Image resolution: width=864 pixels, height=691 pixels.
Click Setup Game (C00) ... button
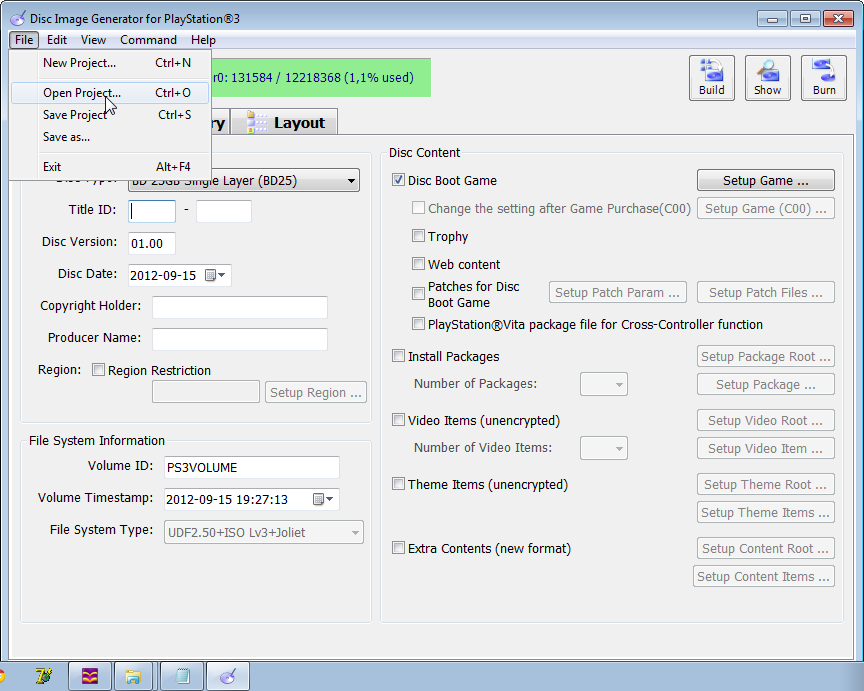pyautogui.click(x=765, y=208)
